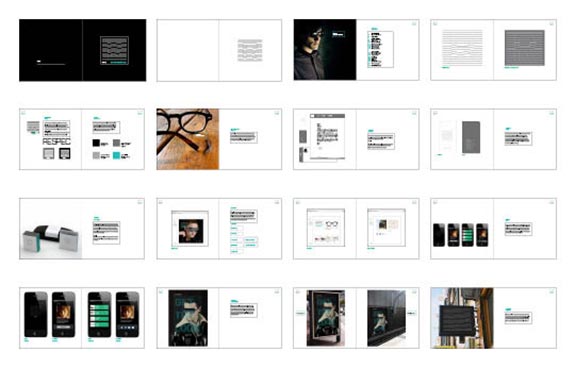
Task: Open the website homepage mockup spread
Action: 219,229
